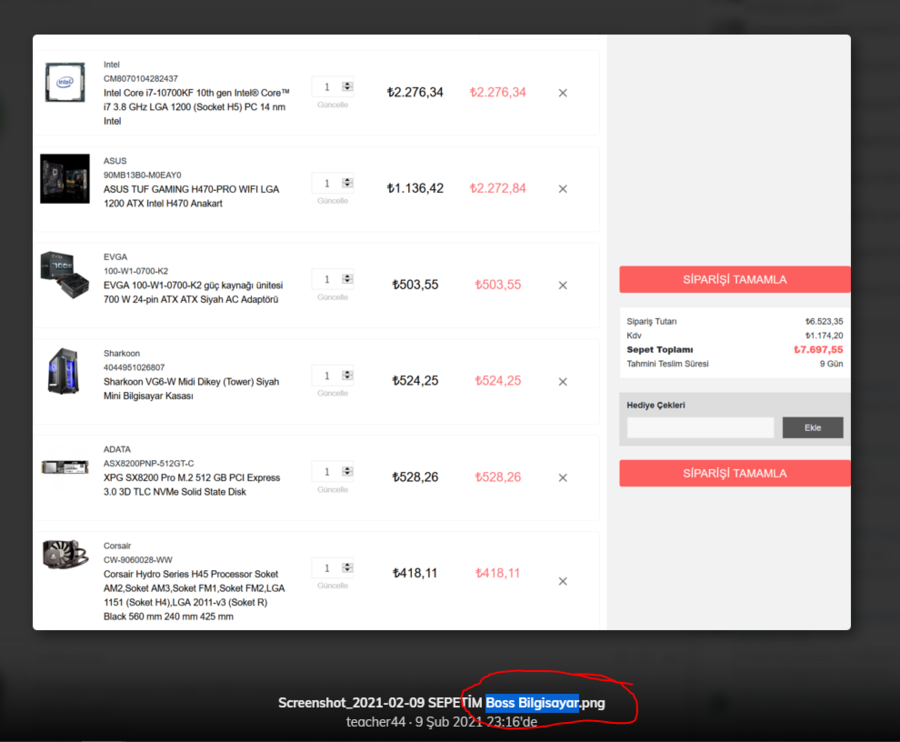Adjust quantity stepper for Sharkoon VG6-W

tap(347, 375)
